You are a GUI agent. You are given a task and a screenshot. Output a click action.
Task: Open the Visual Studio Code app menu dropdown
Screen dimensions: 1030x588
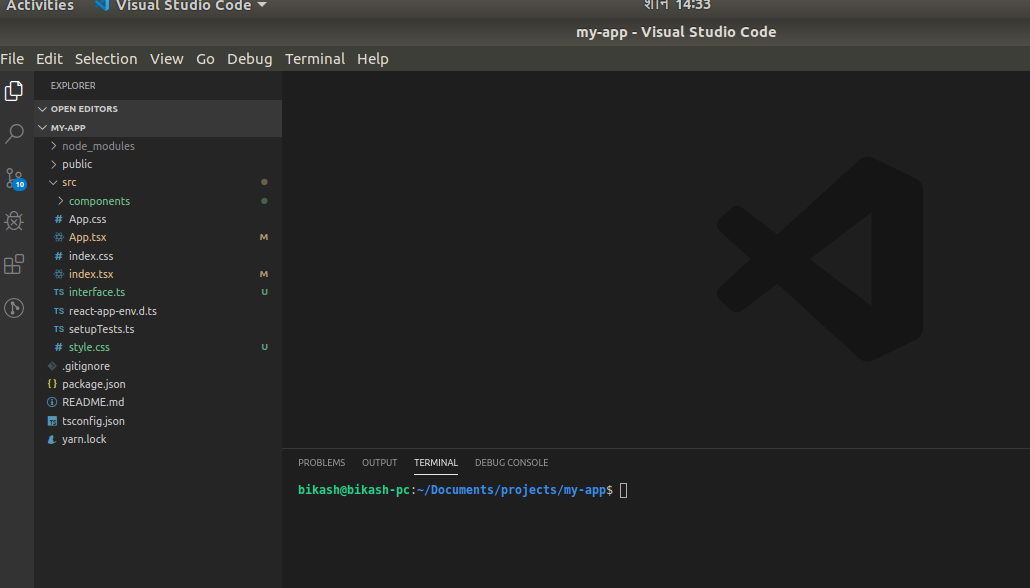click(x=181, y=5)
